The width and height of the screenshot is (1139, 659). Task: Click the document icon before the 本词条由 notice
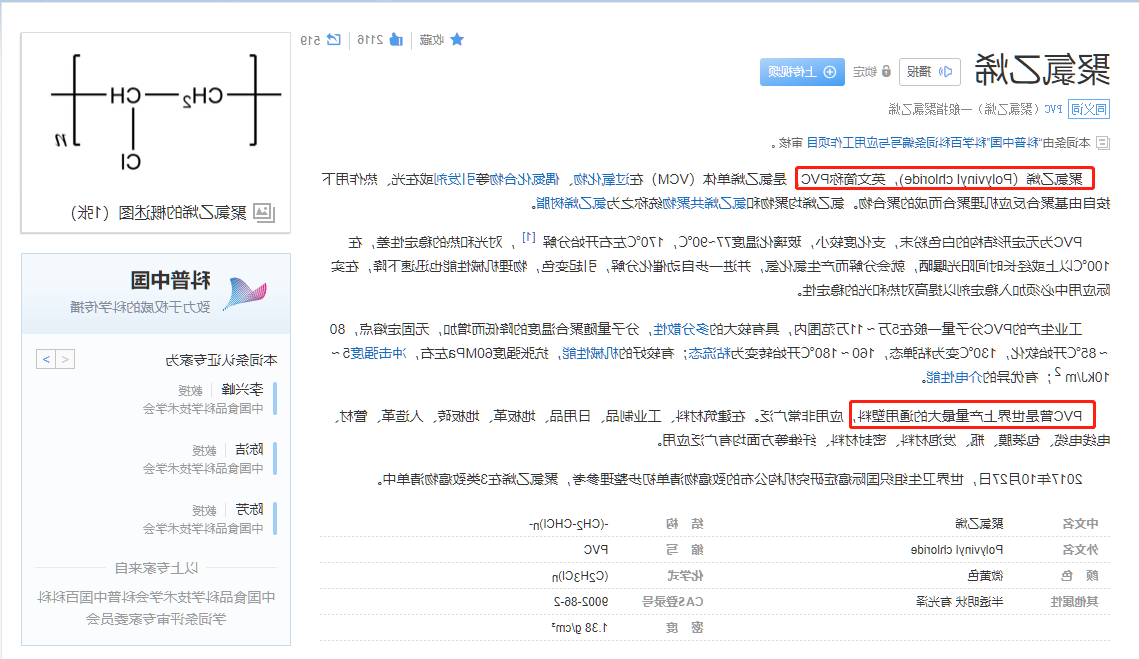click(x=1103, y=142)
